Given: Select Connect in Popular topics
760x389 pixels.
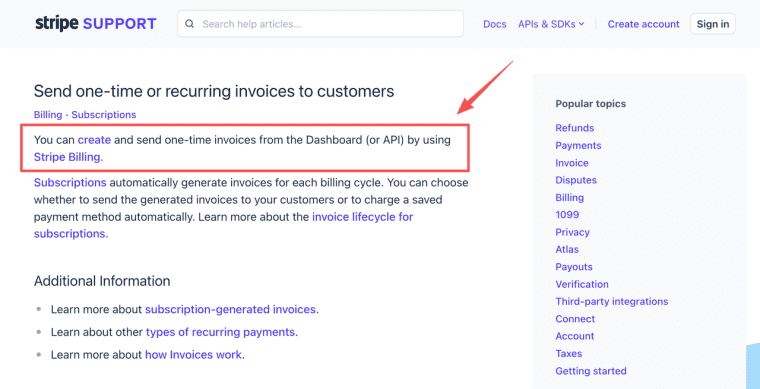Looking at the screenshot, I should click(575, 319).
